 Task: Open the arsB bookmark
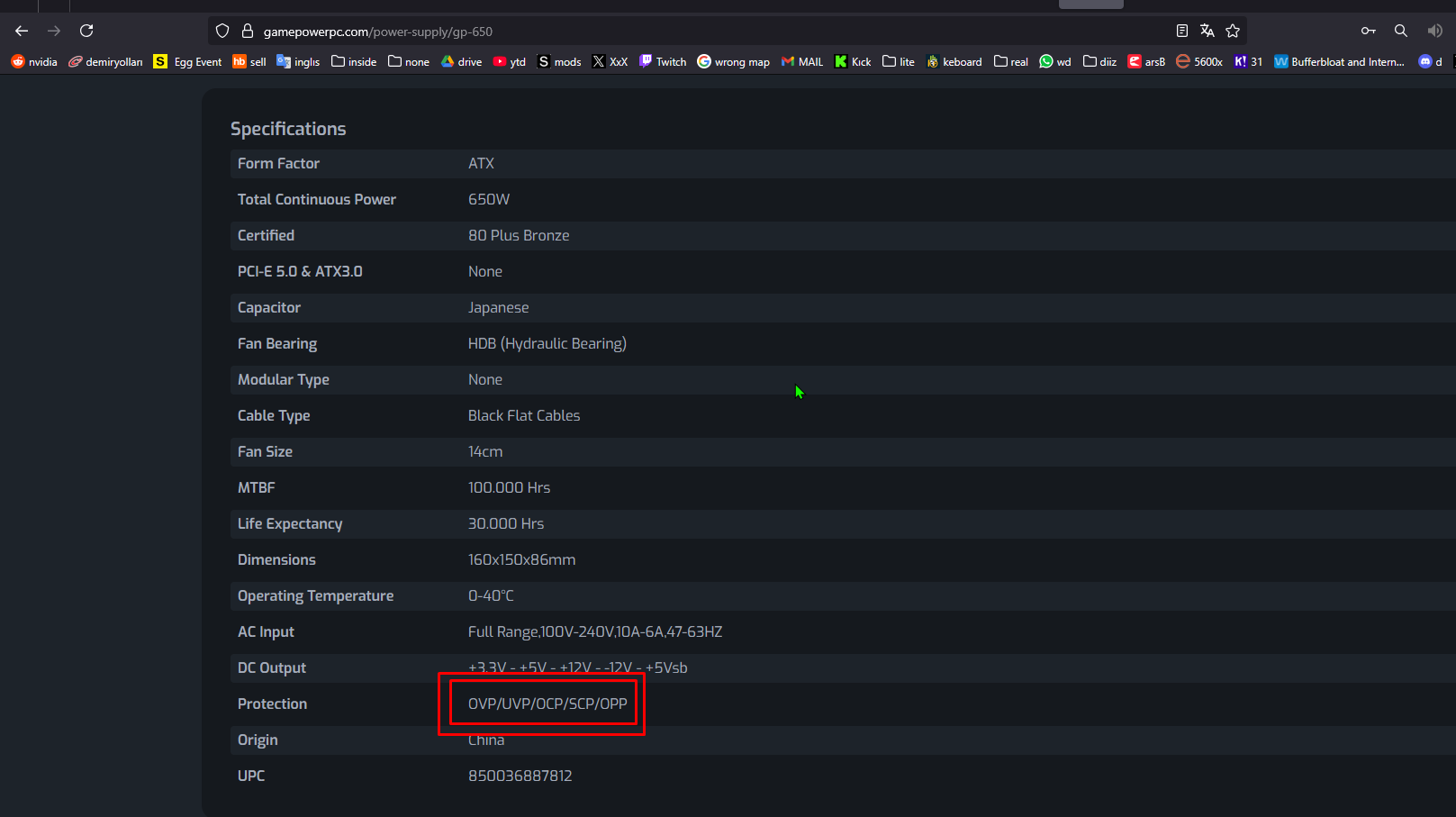pyautogui.click(x=1147, y=61)
